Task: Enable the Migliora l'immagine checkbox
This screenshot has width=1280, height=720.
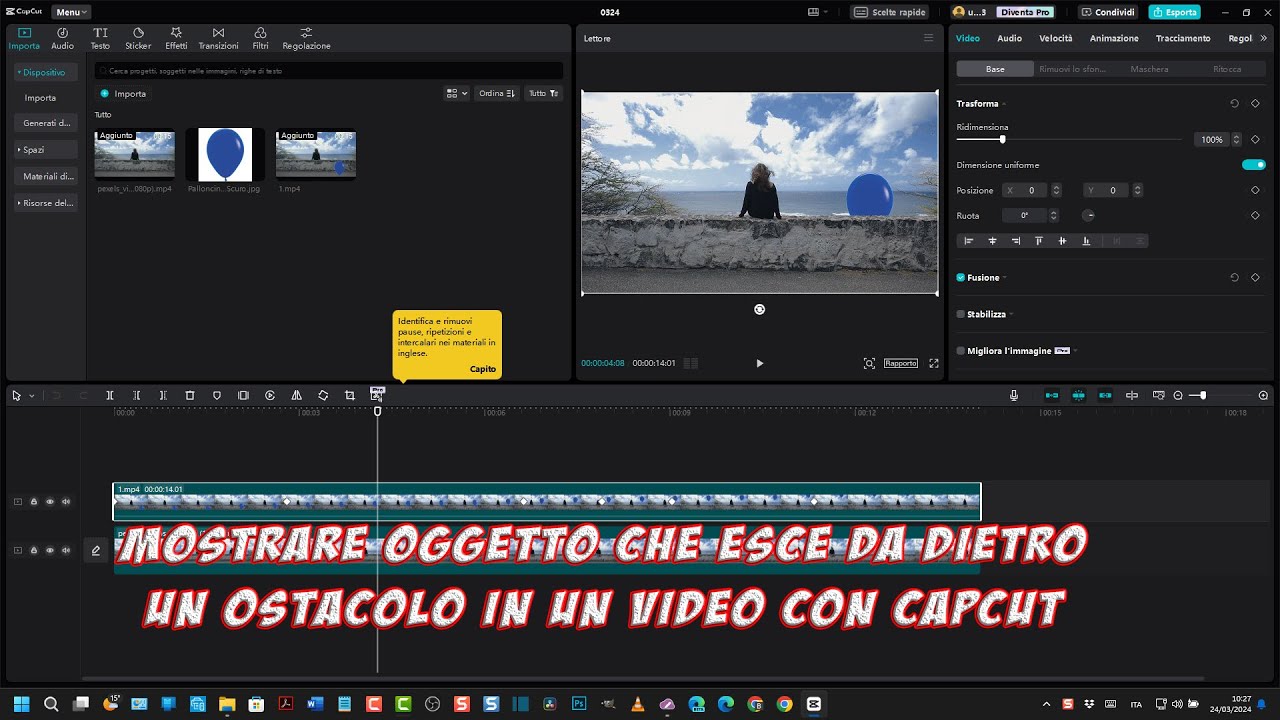Action: (x=961, y=351)
